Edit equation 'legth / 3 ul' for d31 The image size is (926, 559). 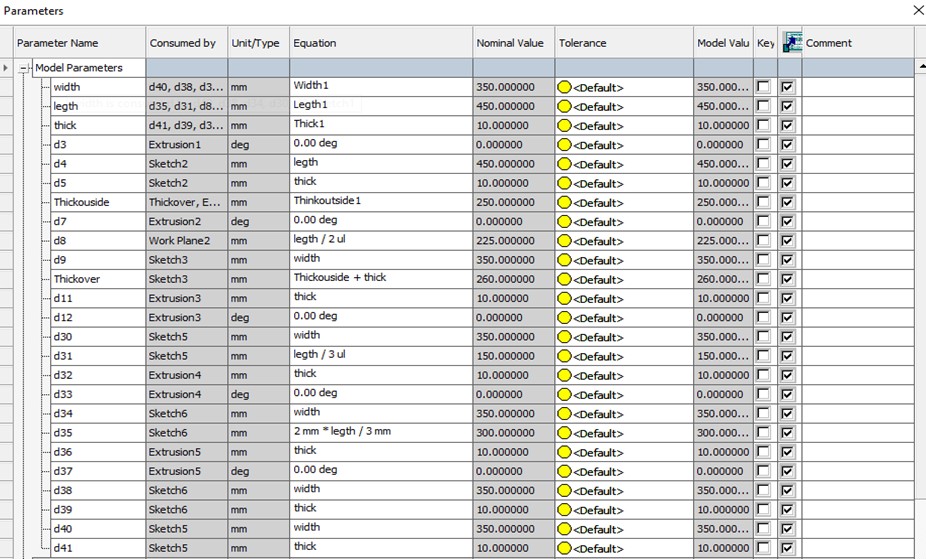[381, 355]
